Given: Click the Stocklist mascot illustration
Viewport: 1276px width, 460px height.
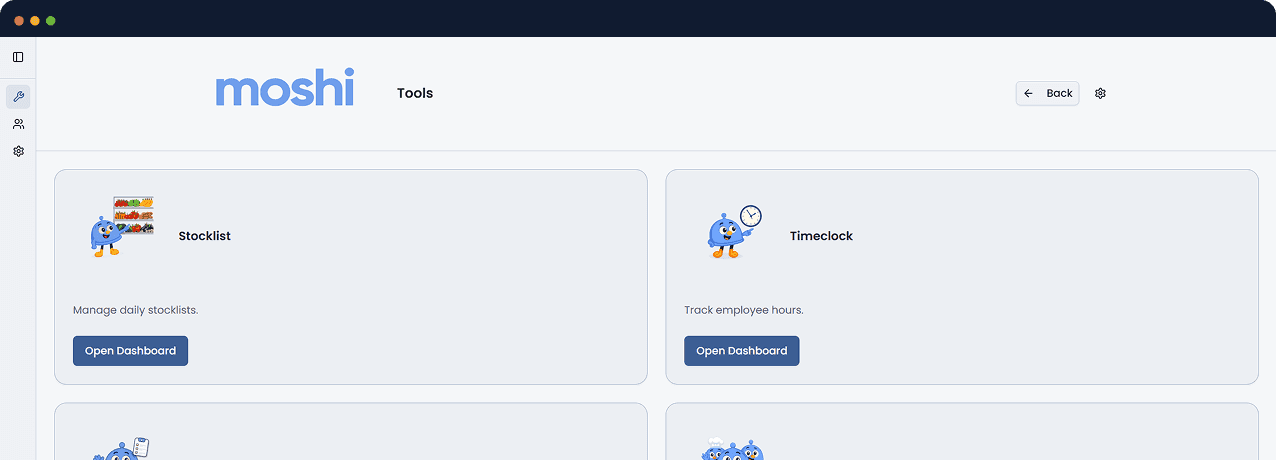Looking at the screenshot, I should click(121, 227).
